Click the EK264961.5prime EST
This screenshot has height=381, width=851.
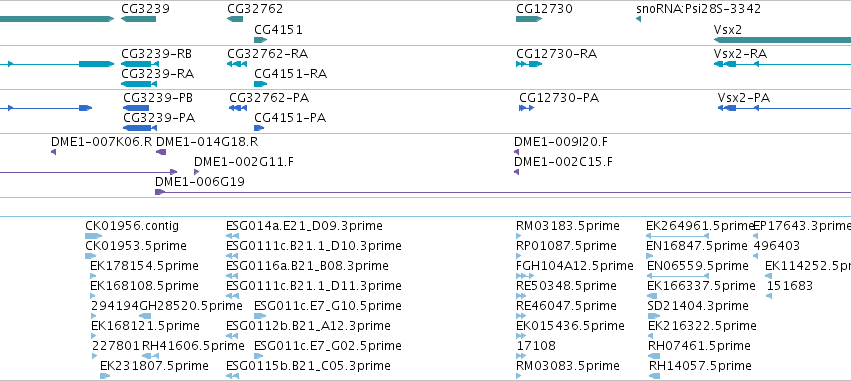pyautogui.click(x=700, y=225)
